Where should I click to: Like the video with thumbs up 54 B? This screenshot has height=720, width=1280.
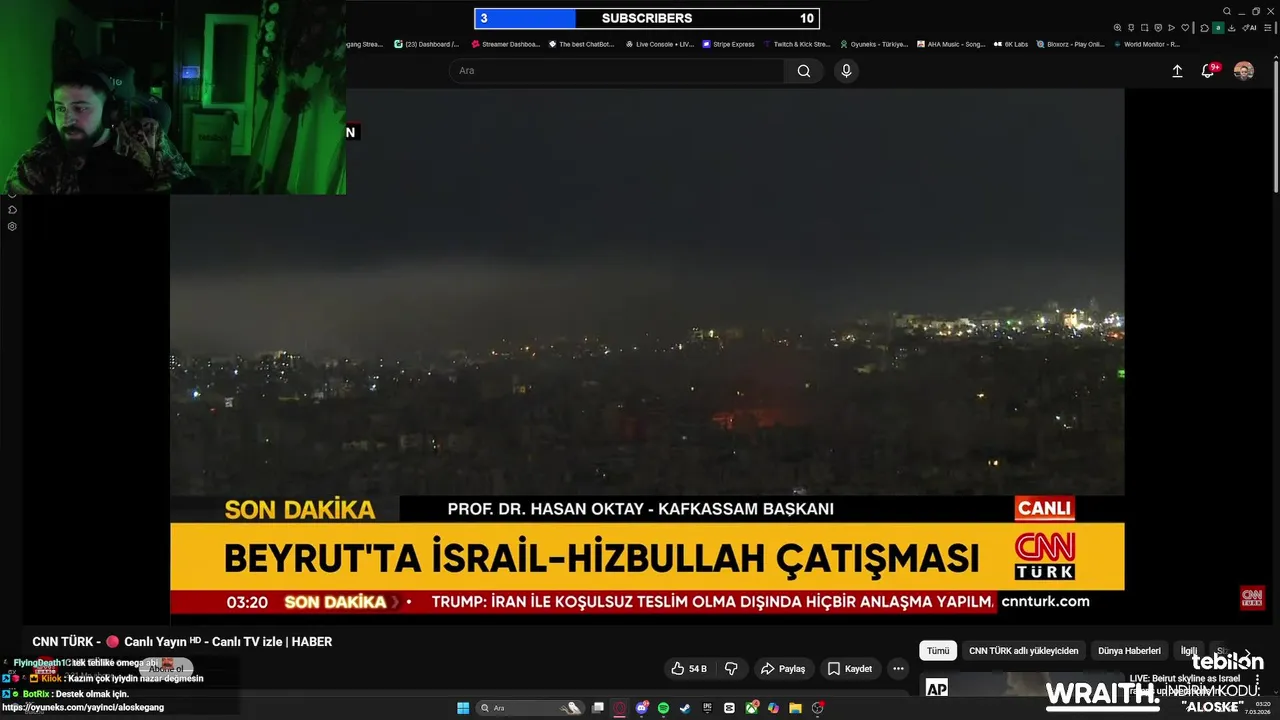coord(689,669)
